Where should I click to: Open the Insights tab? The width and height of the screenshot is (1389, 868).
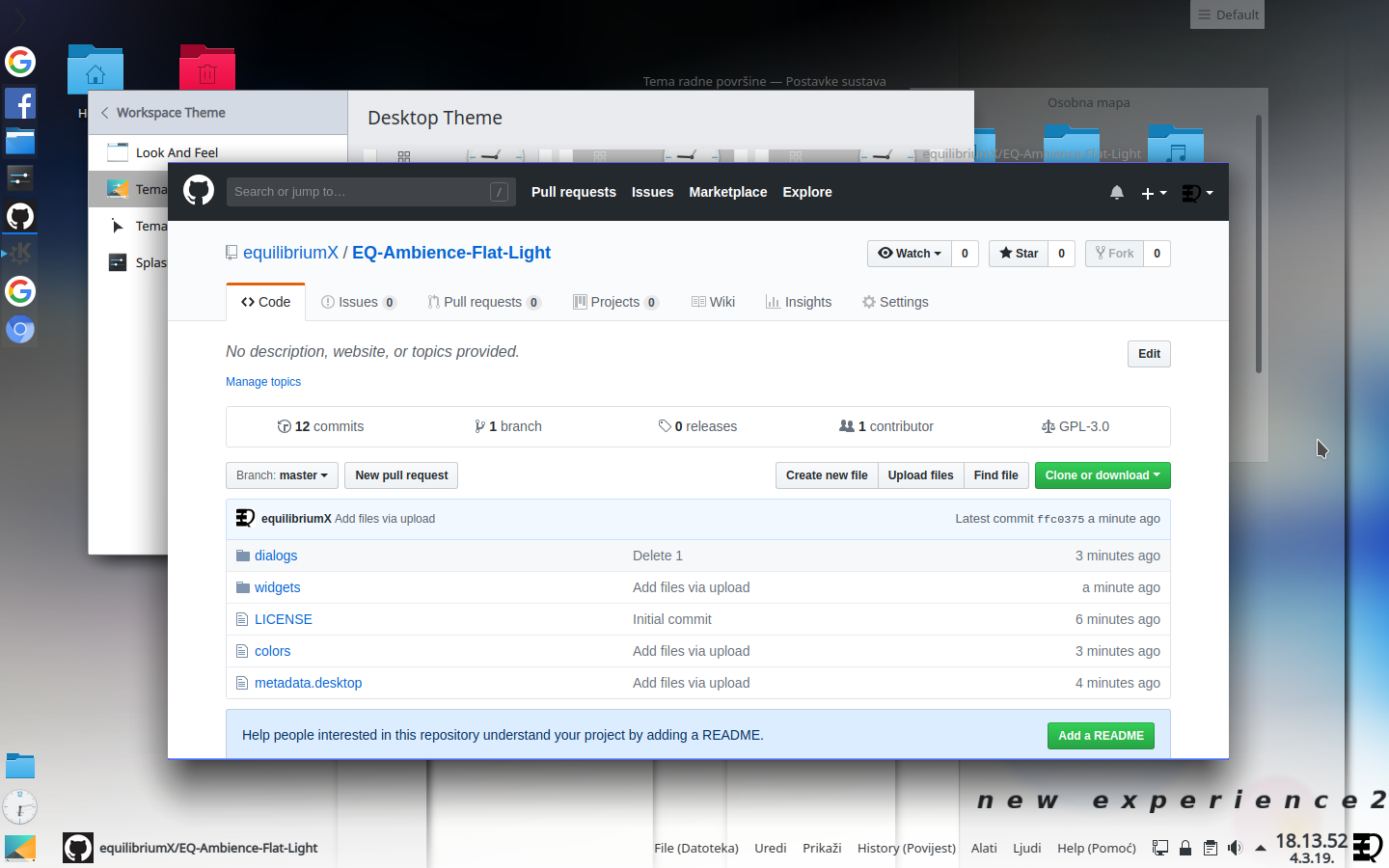pyautogui.click(x=799, y=302)
